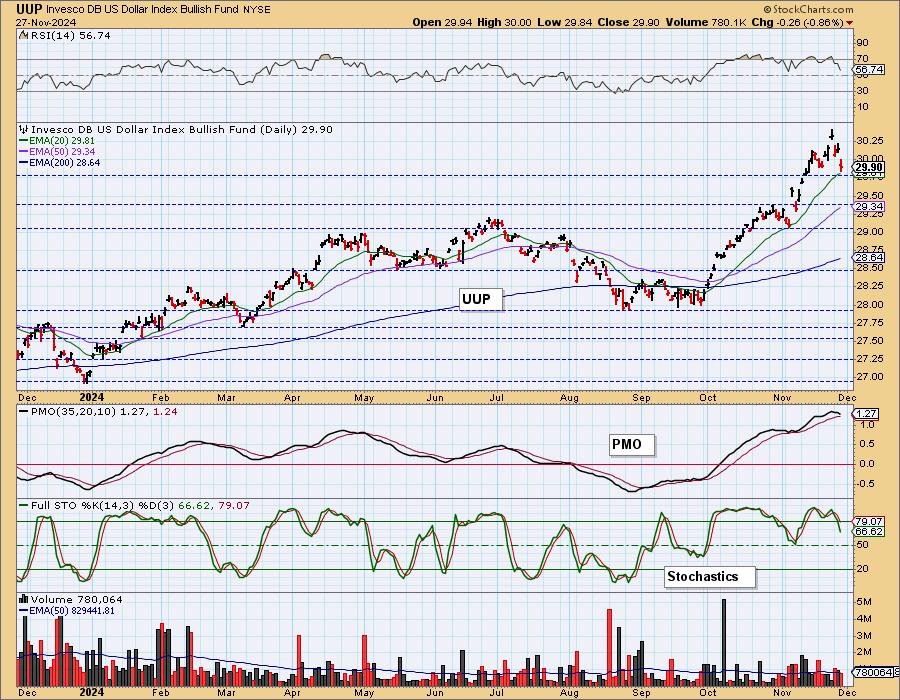Click the High 30.00 value

click(504, 22)
